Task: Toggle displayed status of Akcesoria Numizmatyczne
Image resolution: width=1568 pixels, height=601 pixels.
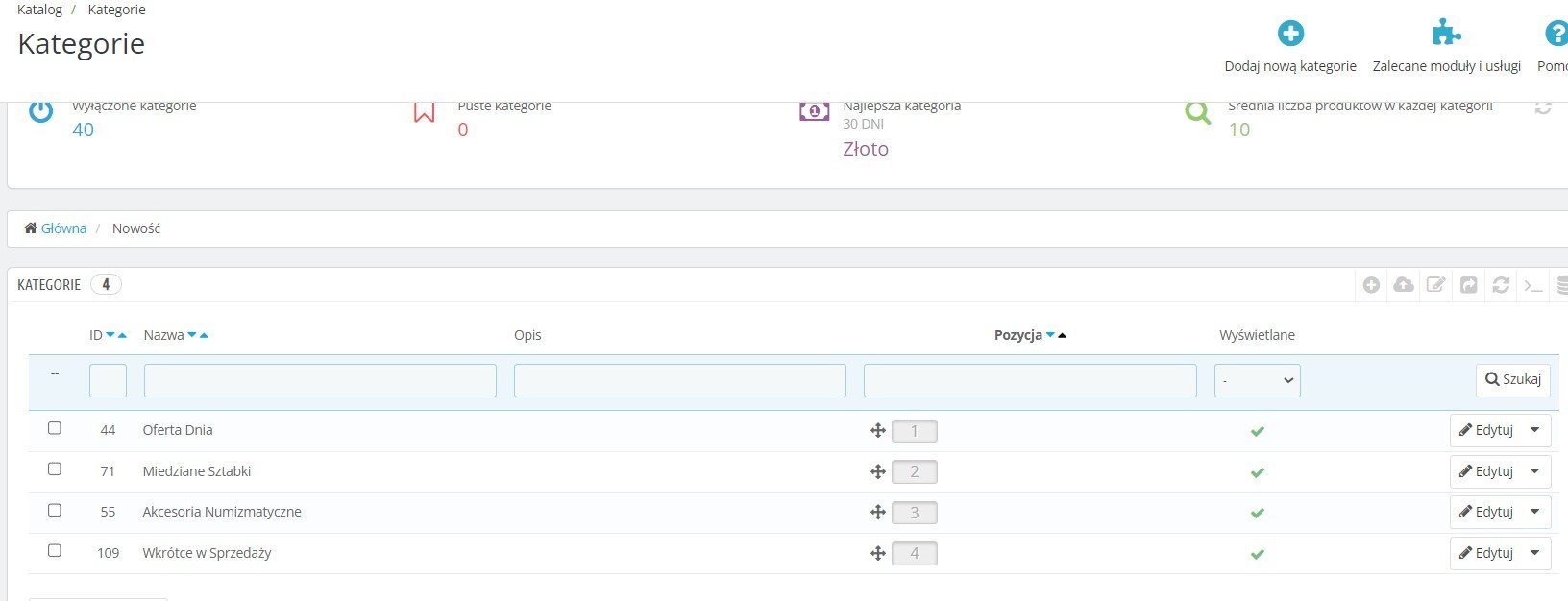Action: tap(1257, 513)
